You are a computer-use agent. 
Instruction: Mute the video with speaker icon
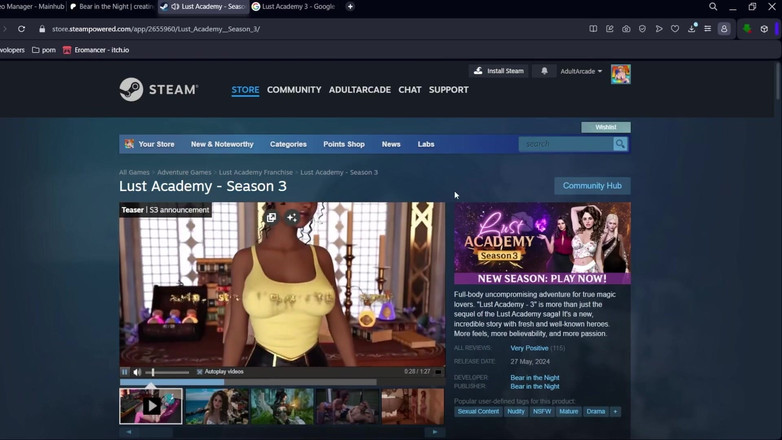point(137,372)
